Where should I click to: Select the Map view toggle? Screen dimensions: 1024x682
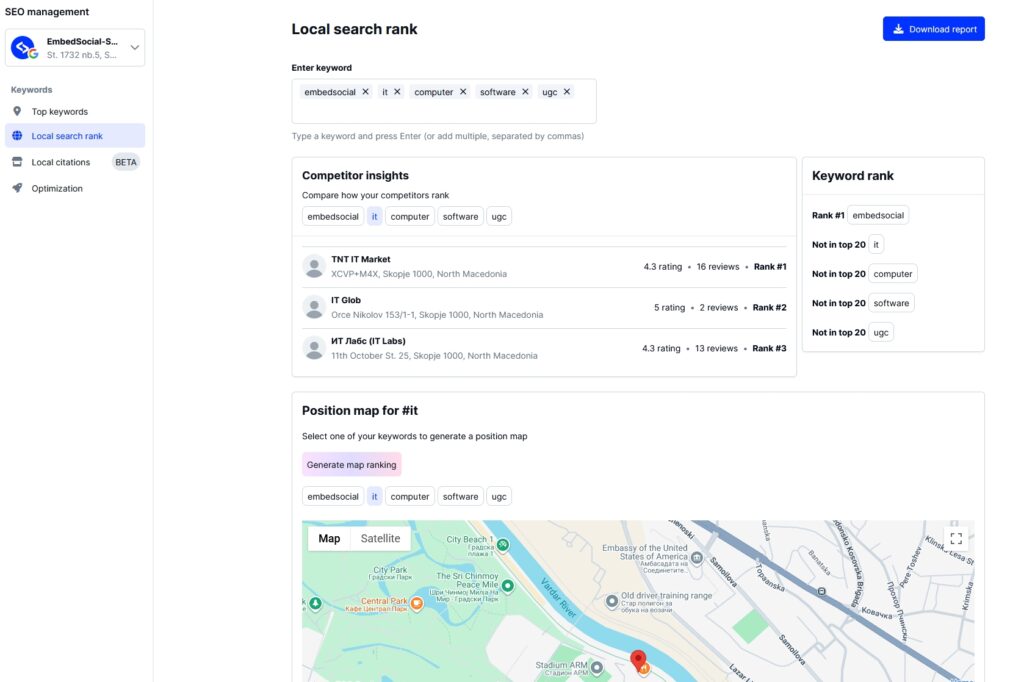(329, 538)
